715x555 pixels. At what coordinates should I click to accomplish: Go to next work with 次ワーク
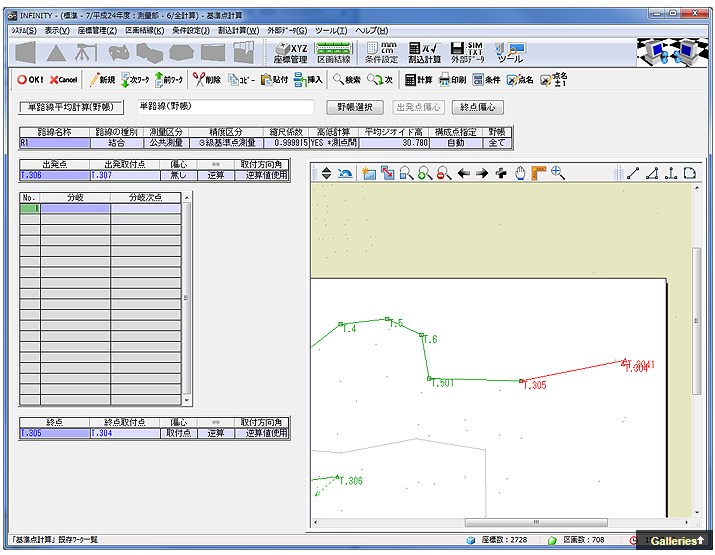pyautogui.click(x=135, y=80)
